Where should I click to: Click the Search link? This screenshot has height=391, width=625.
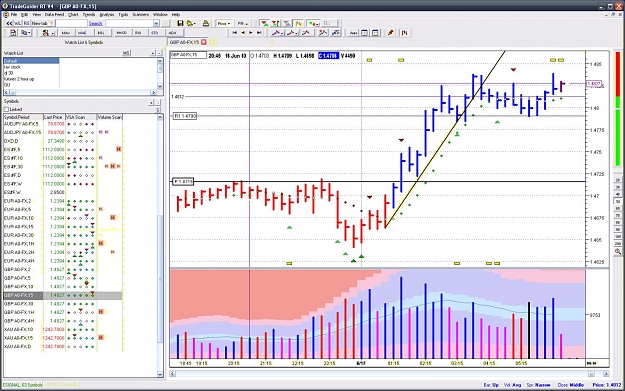pyautogui.click(x=95, y=24)
